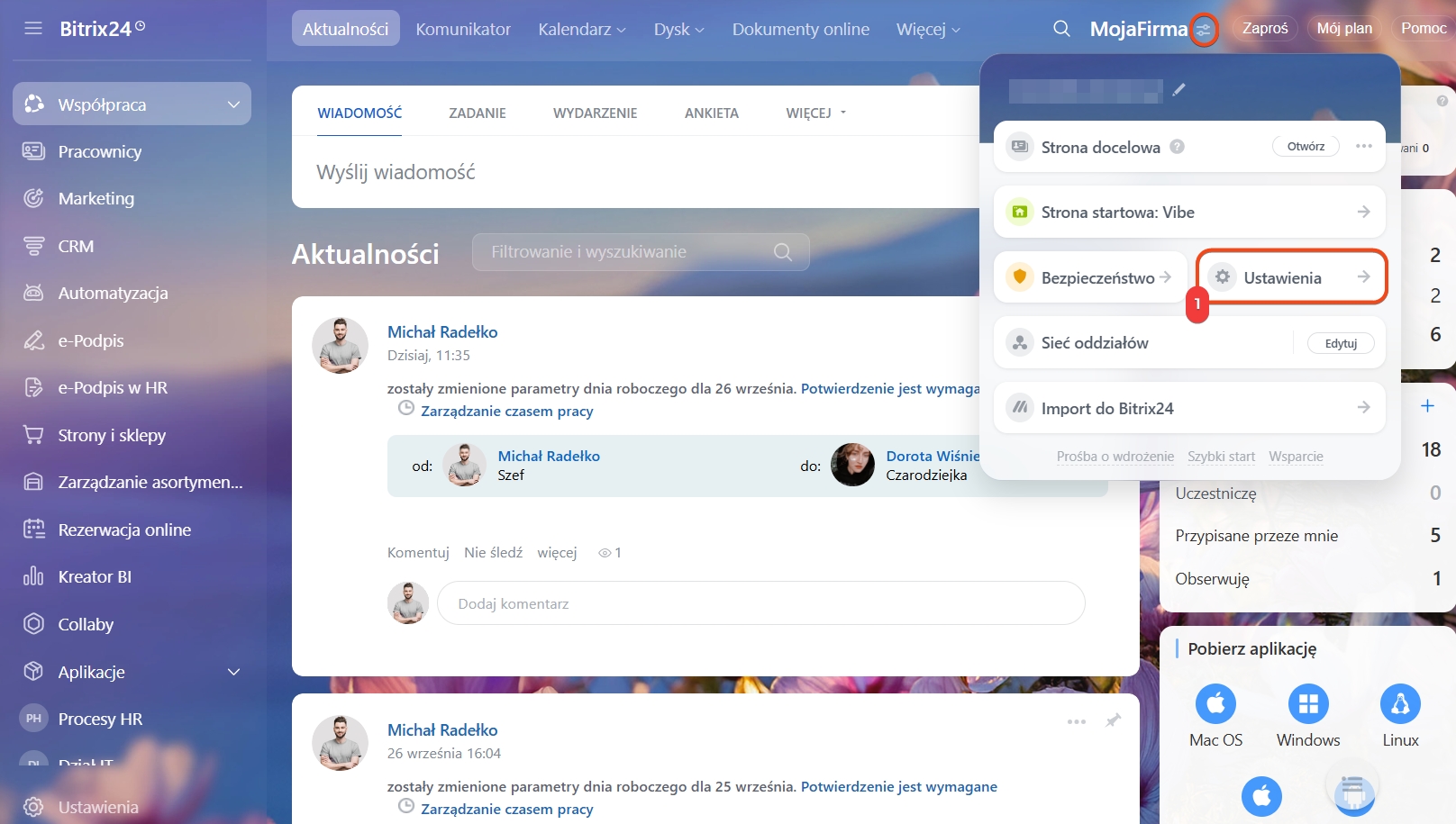Click the Filtrowanie i wyszukiwanie search field
1456x824 pixels.
coord(631,252)
